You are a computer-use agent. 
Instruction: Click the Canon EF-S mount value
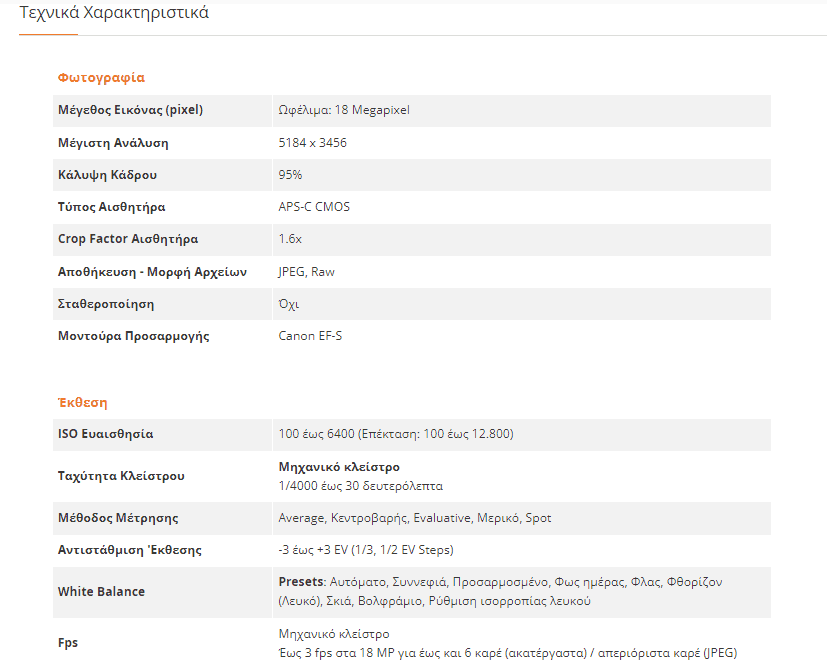(x=310, y=336)
